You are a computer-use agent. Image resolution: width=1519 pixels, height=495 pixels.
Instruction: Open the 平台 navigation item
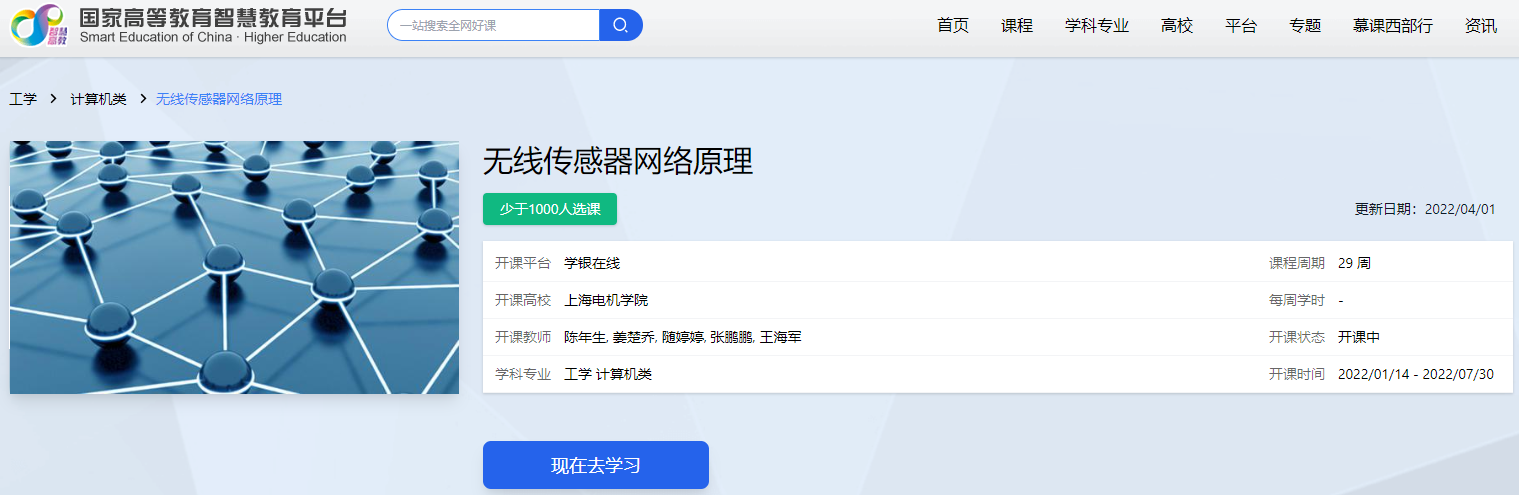pos(1240,26)
